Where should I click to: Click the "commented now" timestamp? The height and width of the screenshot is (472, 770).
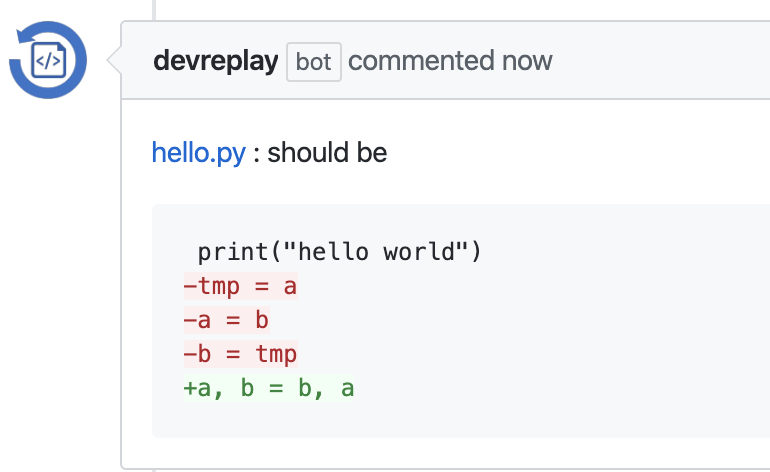tap(450, 61)
